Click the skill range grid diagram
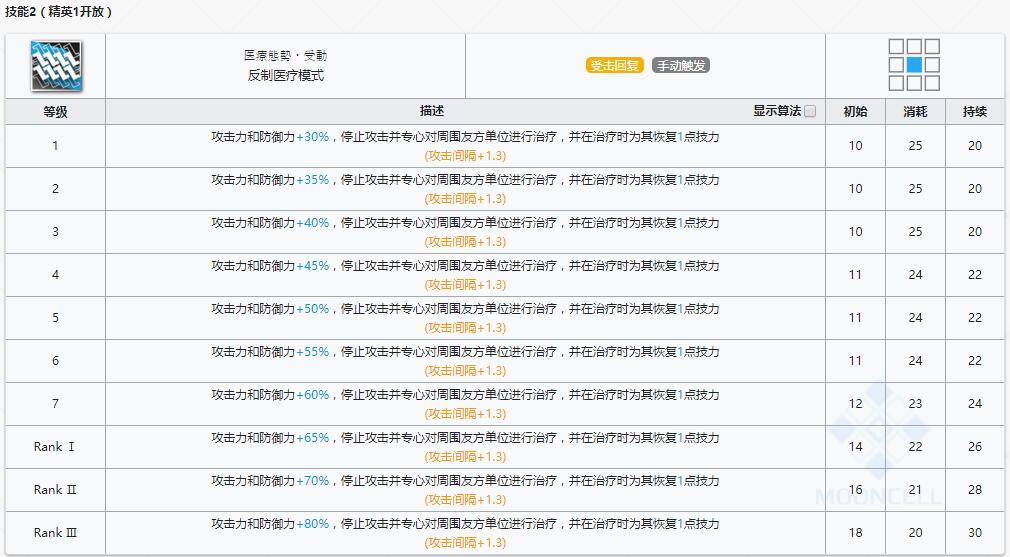 914,64
